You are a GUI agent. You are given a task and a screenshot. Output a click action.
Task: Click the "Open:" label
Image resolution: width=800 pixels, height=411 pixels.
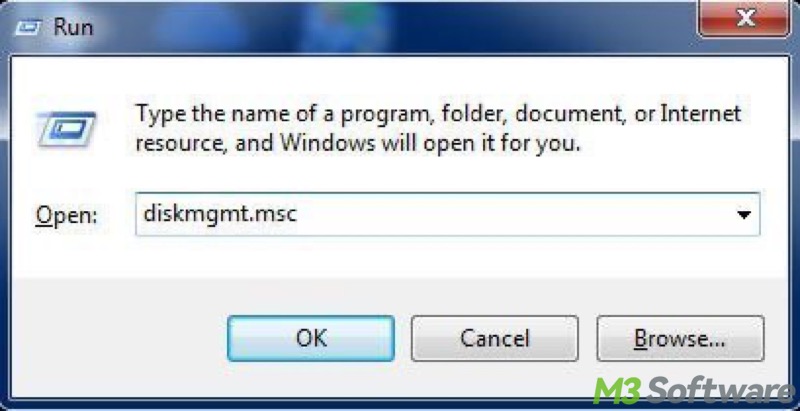[66, 216]
